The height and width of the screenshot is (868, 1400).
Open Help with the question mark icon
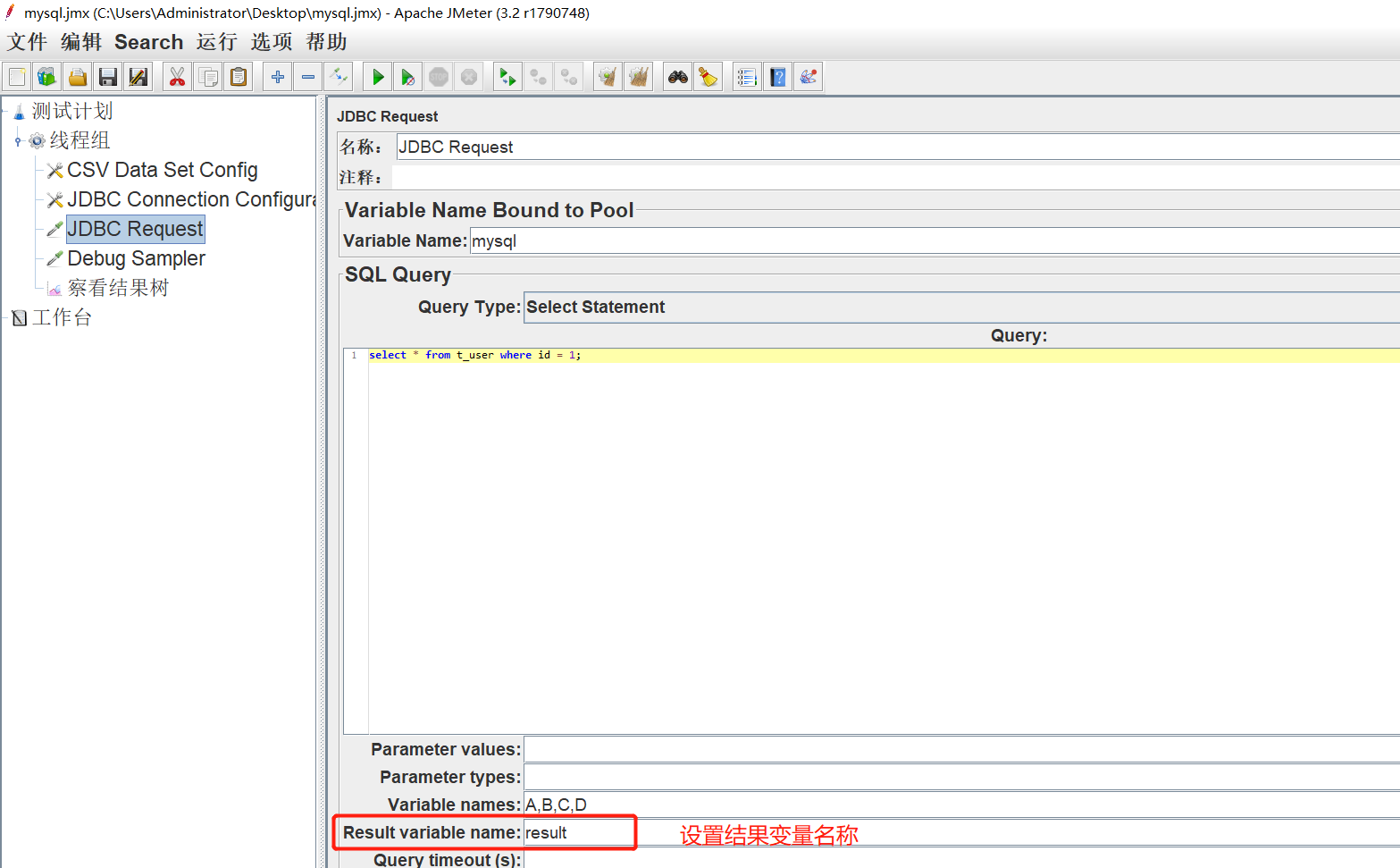point(778,77)
